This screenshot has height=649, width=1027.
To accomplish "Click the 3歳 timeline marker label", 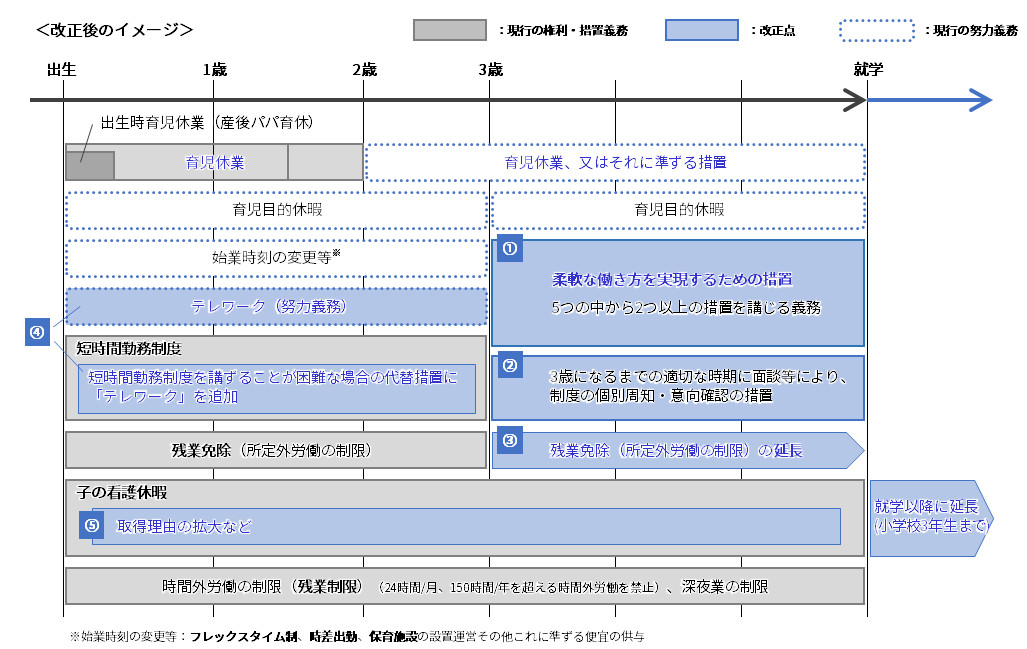I will (490, 69).
